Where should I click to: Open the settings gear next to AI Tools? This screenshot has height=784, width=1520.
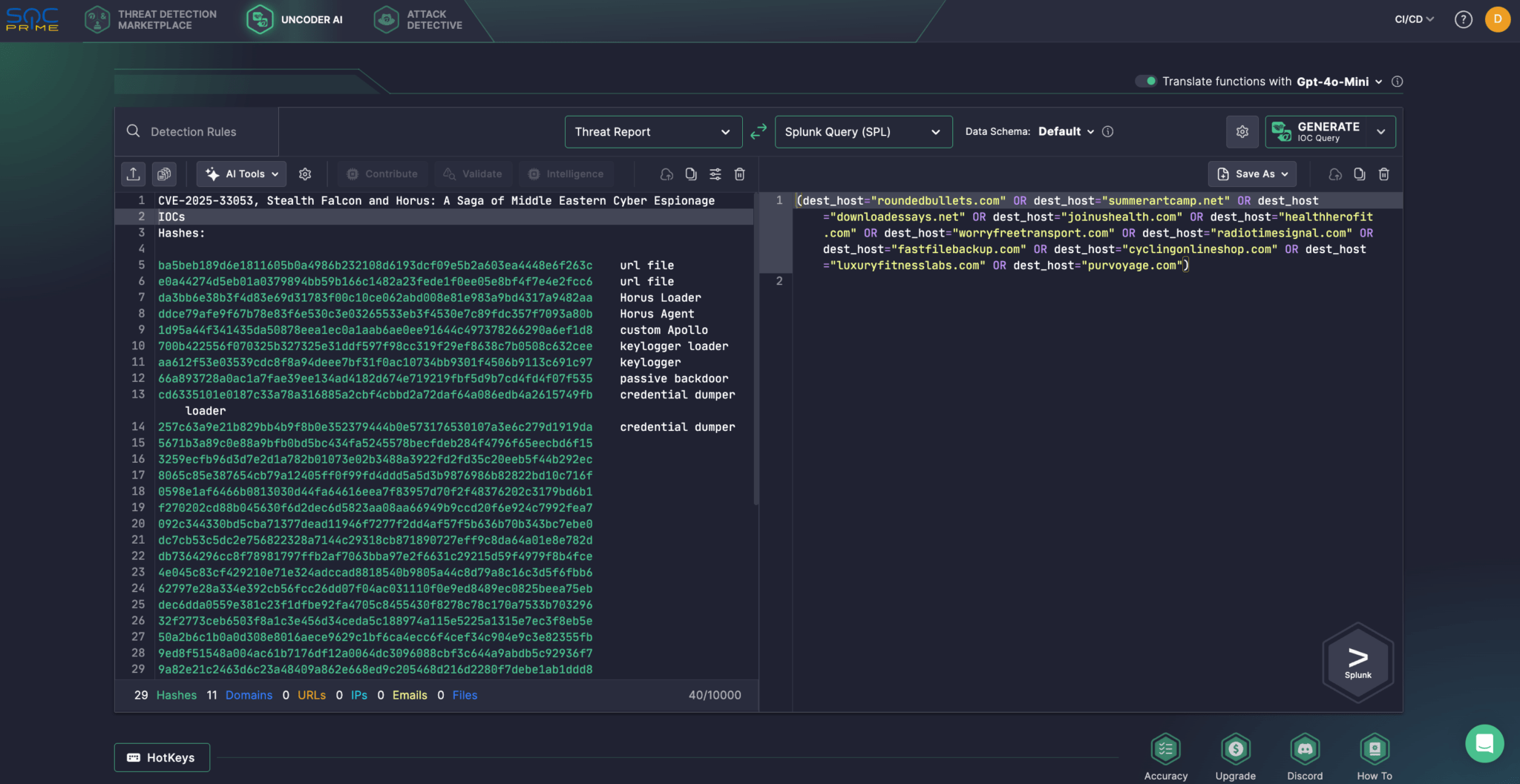306,174
